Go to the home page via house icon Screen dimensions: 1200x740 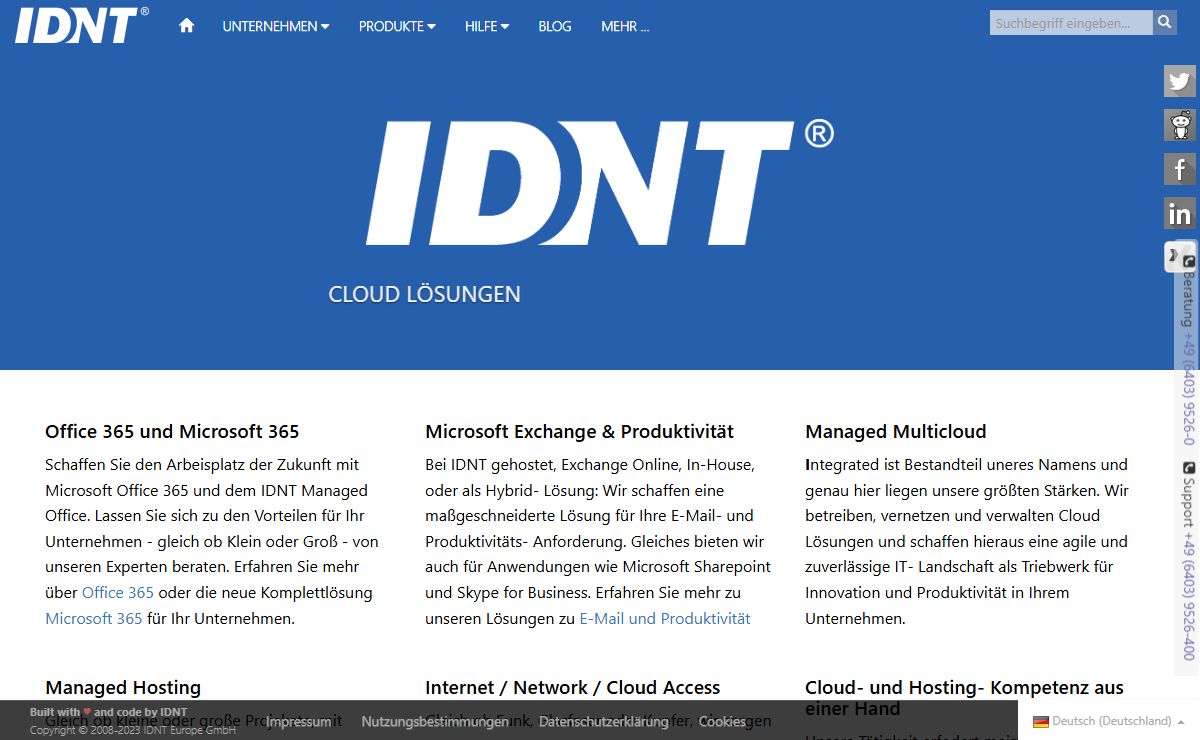point(186,26)
